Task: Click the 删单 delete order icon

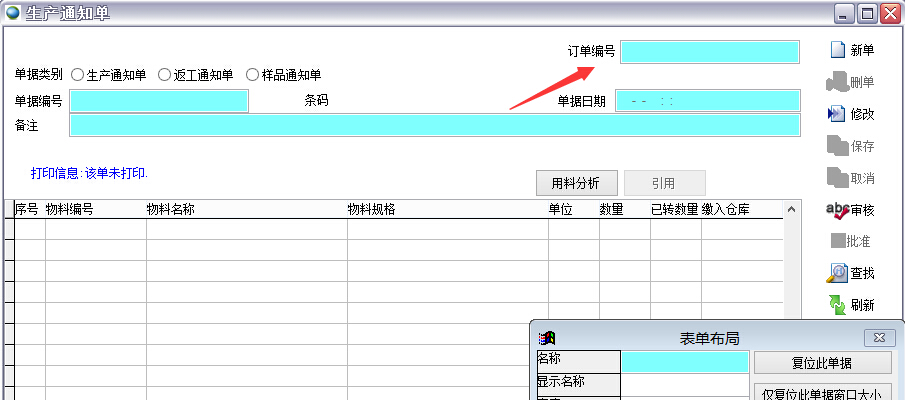Action: (837, 82)
